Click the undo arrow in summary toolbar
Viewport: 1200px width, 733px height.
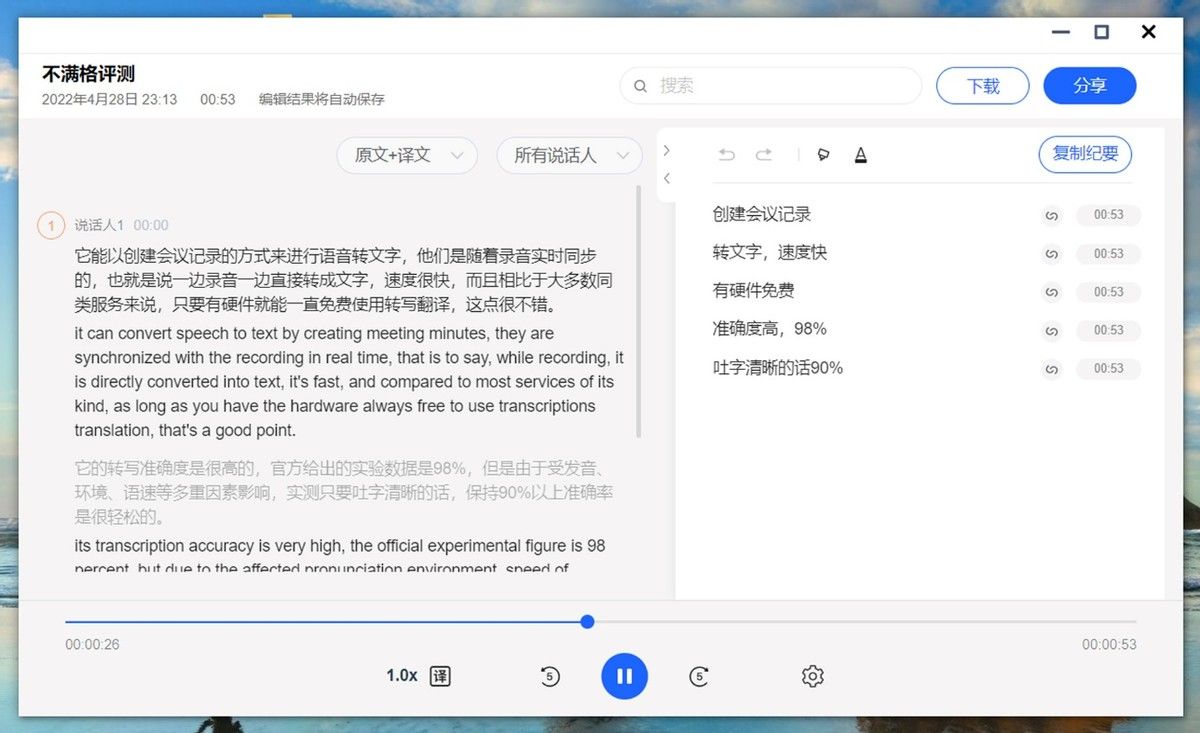[x=727, y=155]
